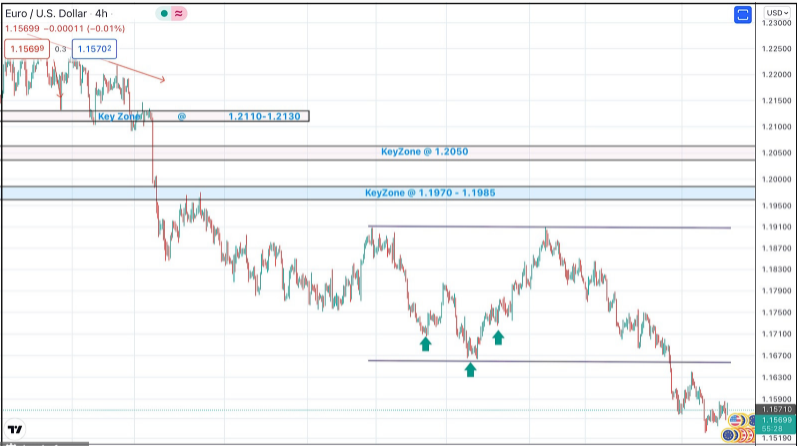Viewport: 797px width, 446px height.
Task: Select the leftmost green up arrow marker
Action: click(425, 344)
